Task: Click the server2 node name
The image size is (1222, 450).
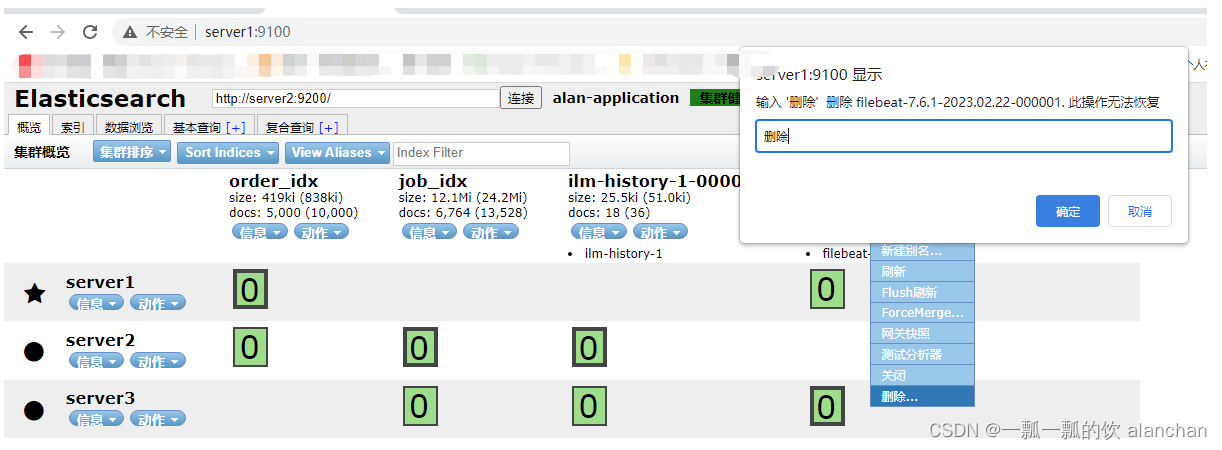Action: point(100,340)
